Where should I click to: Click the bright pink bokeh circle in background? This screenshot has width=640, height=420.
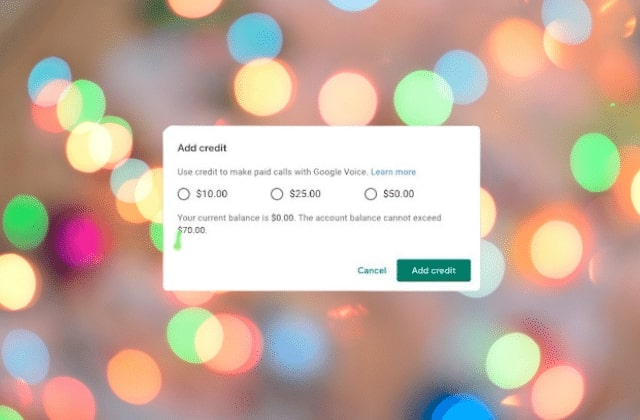[x=80, y=240]
